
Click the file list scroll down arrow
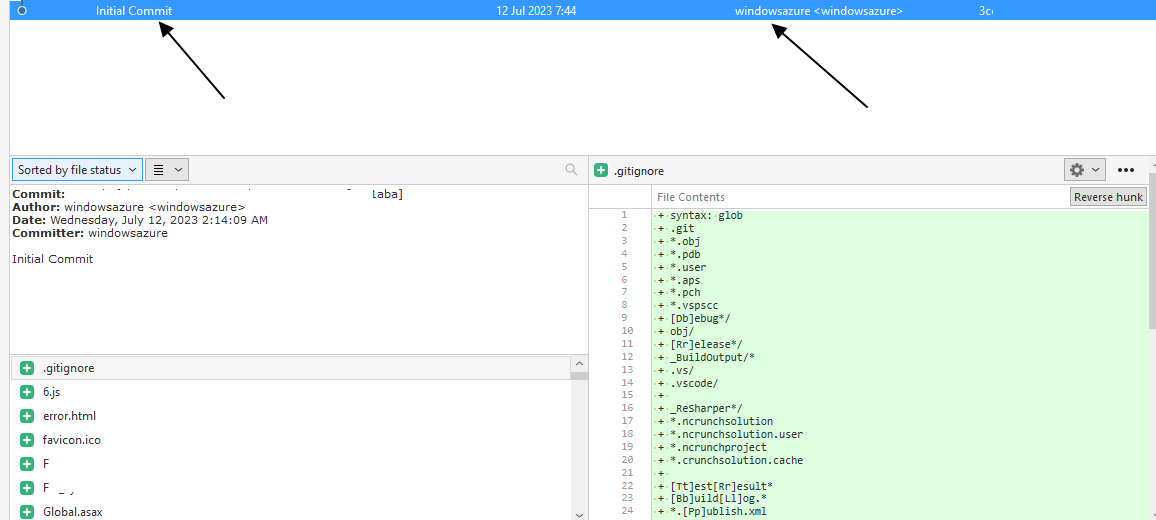point(579,513)
